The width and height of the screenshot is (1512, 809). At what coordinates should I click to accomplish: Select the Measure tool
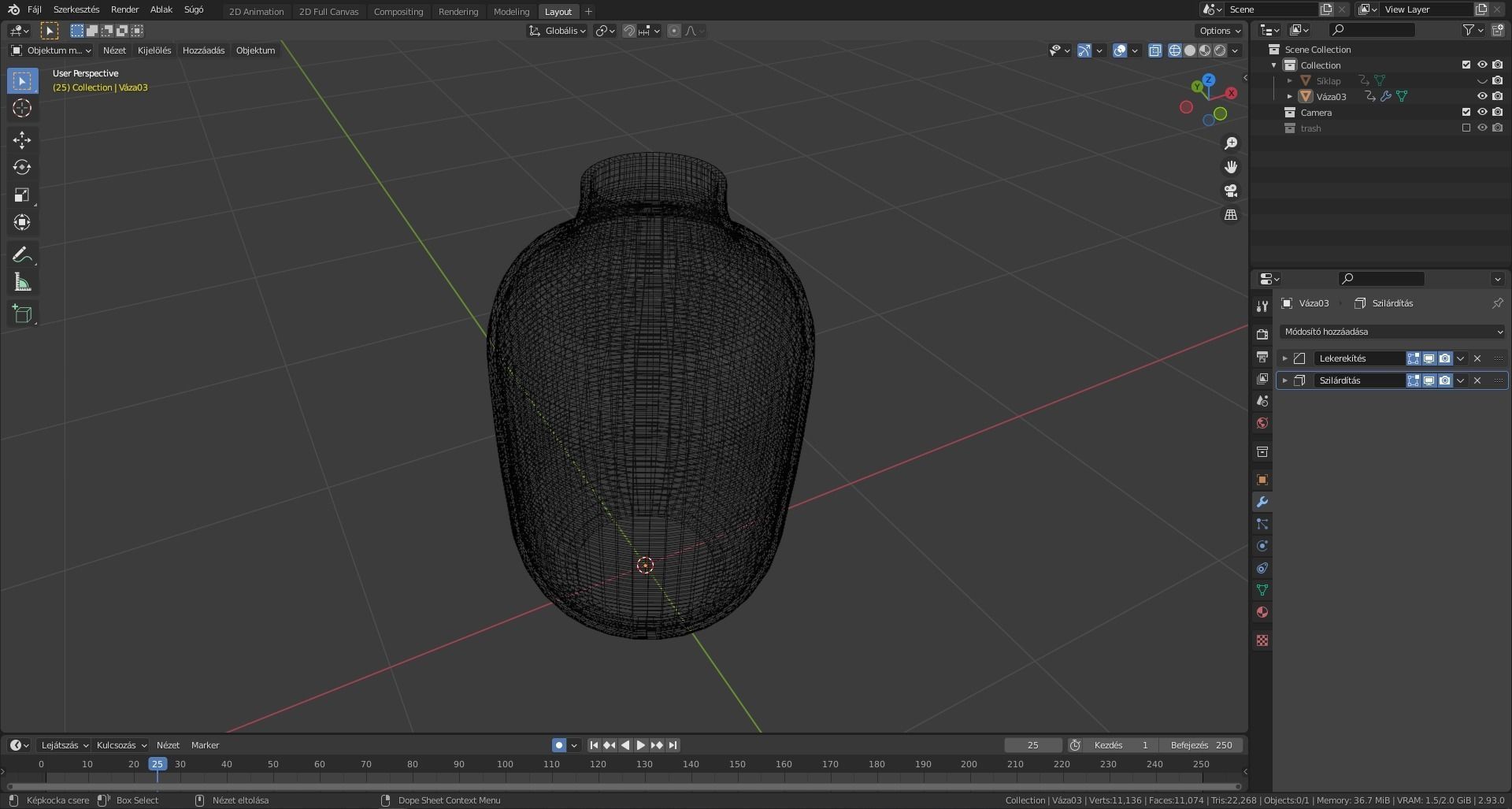tap(22, 283)
